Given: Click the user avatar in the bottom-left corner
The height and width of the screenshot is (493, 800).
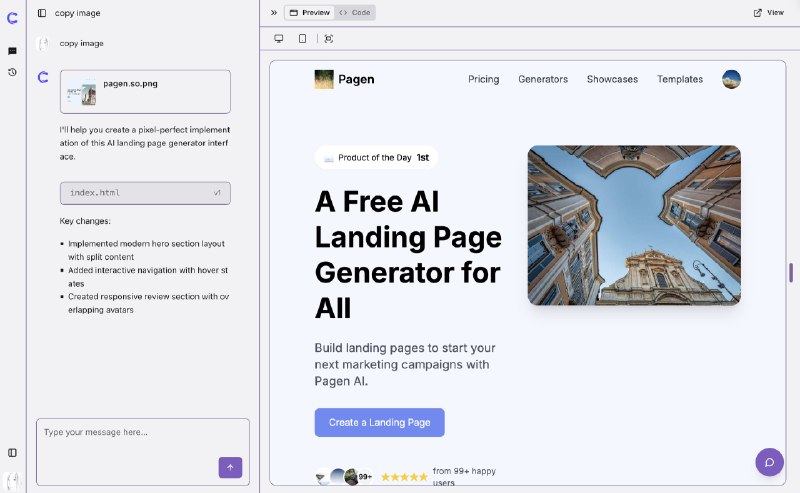Looking at the screenshot, I should coord(12,481).
